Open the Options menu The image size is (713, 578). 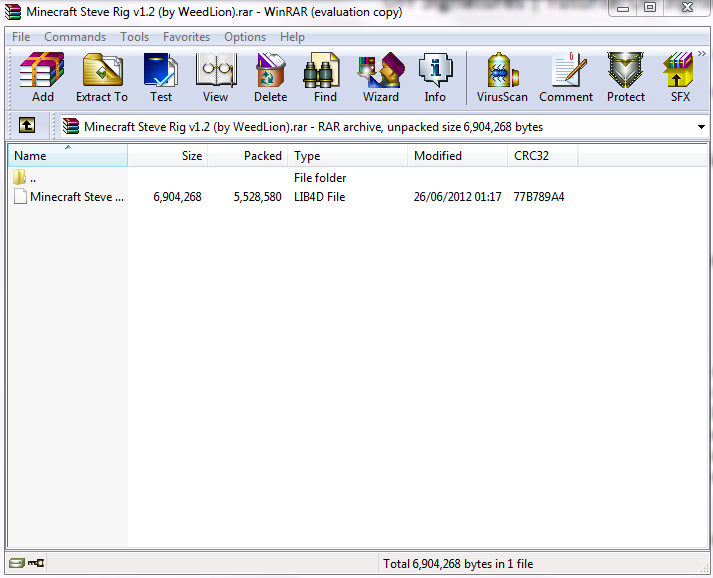tap(245, 37)
